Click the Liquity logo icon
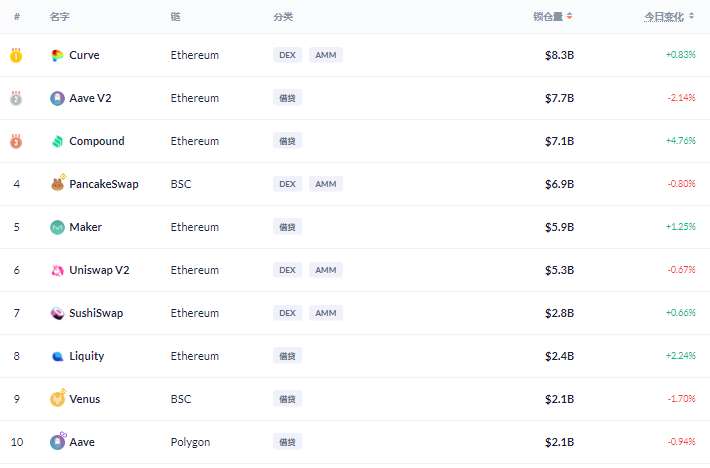The height and width of the screenshot is (468, 710). (57, 356)
